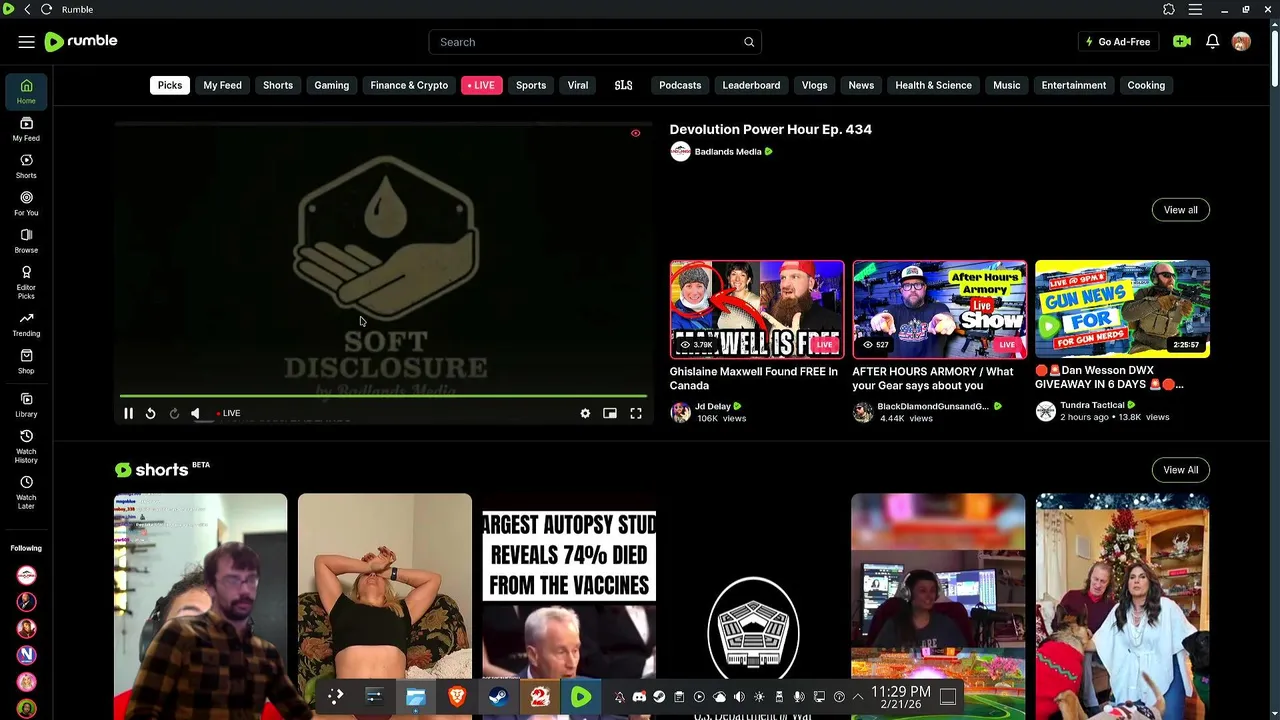Viewport: 1280px width, 720px height.
Task: Select the My Feed tab
Action: (222, 85)
